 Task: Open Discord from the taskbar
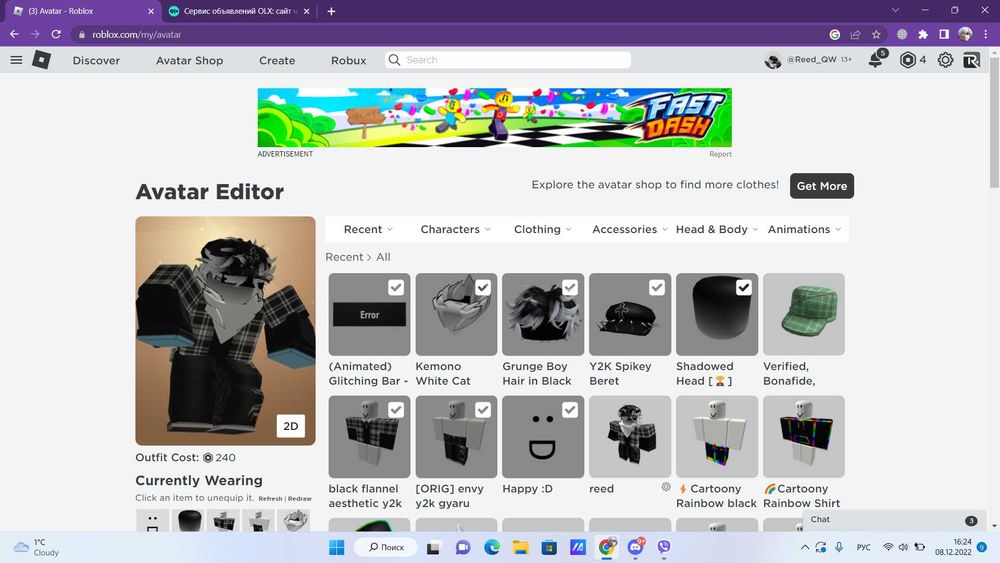tap(636, 546)
